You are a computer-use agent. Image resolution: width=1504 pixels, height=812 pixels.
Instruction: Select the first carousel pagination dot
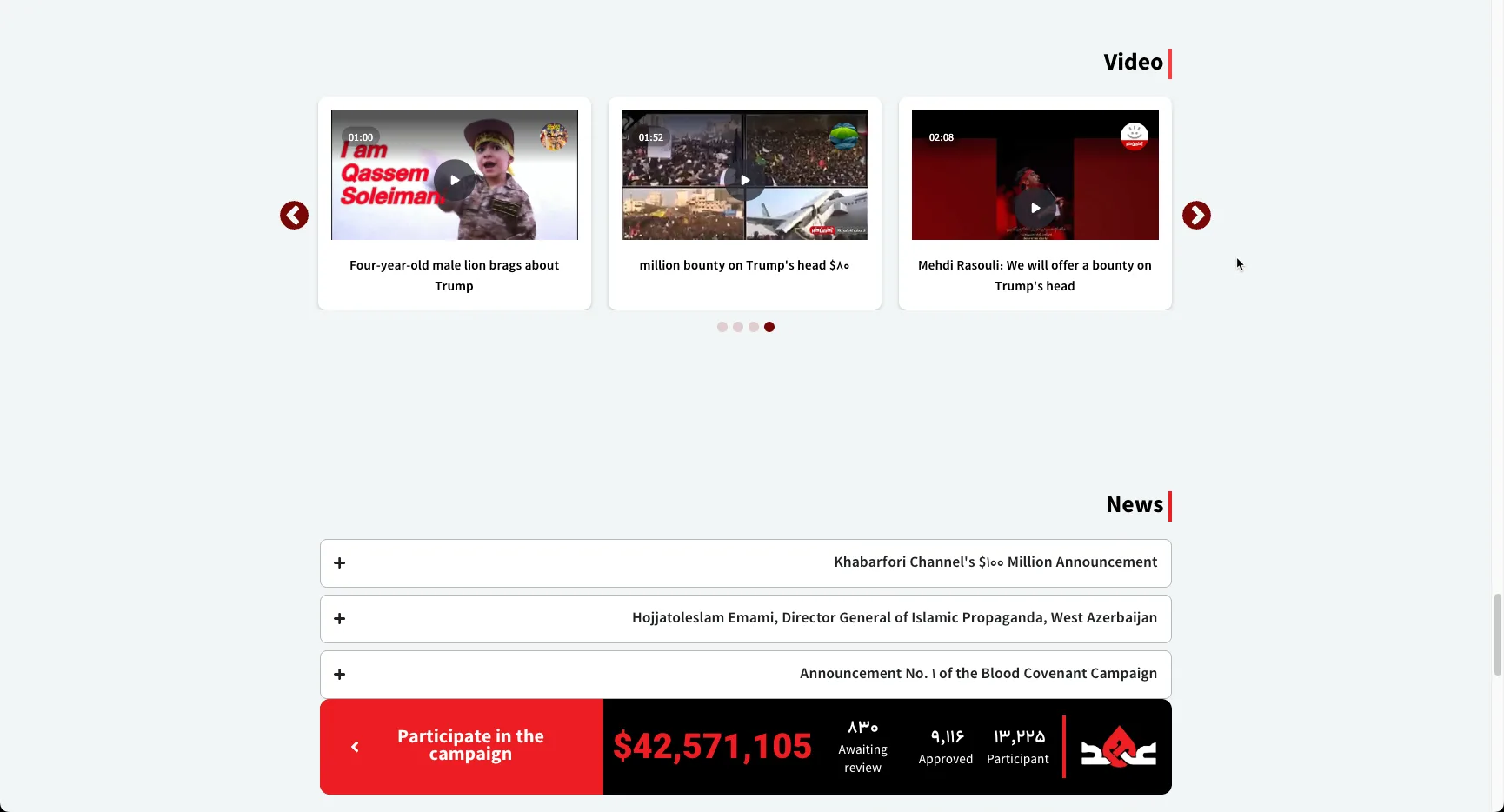(722, 327)
